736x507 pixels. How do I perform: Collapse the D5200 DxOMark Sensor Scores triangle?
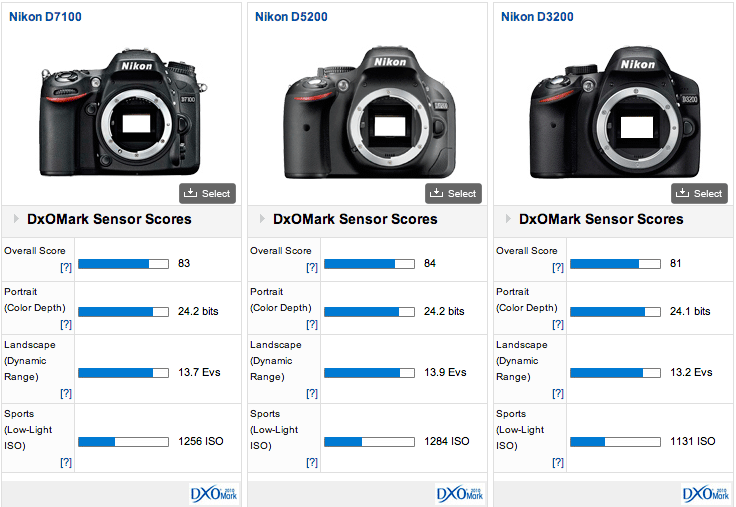[x=262, y=219]
